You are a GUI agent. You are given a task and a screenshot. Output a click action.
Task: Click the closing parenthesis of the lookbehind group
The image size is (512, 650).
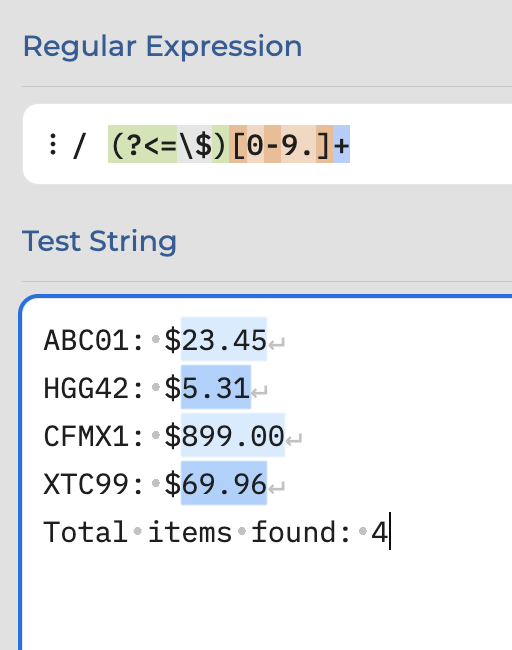[221, 144]
